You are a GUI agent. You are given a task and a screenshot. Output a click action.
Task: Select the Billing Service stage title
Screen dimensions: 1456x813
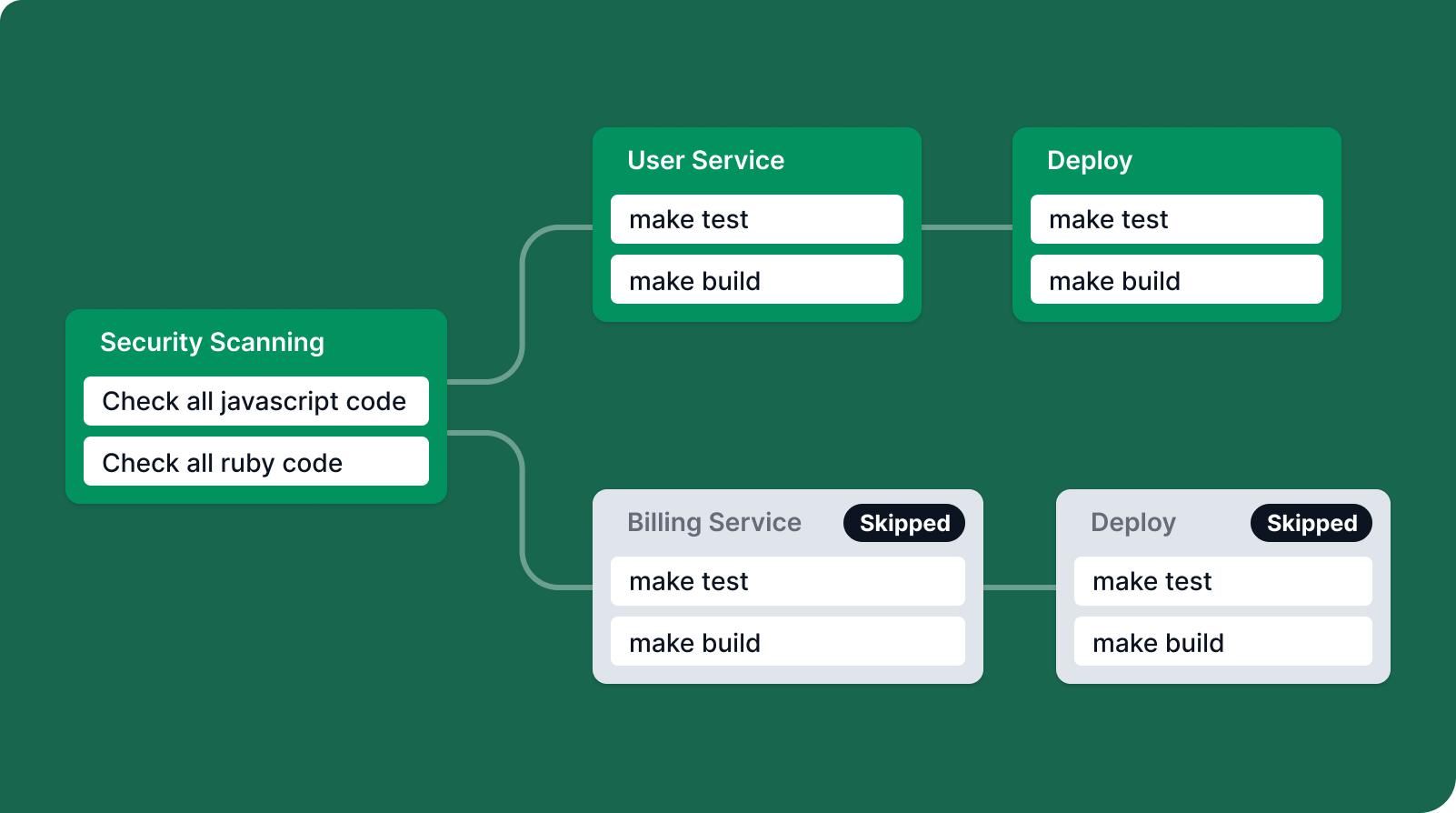tap(714, 523)
